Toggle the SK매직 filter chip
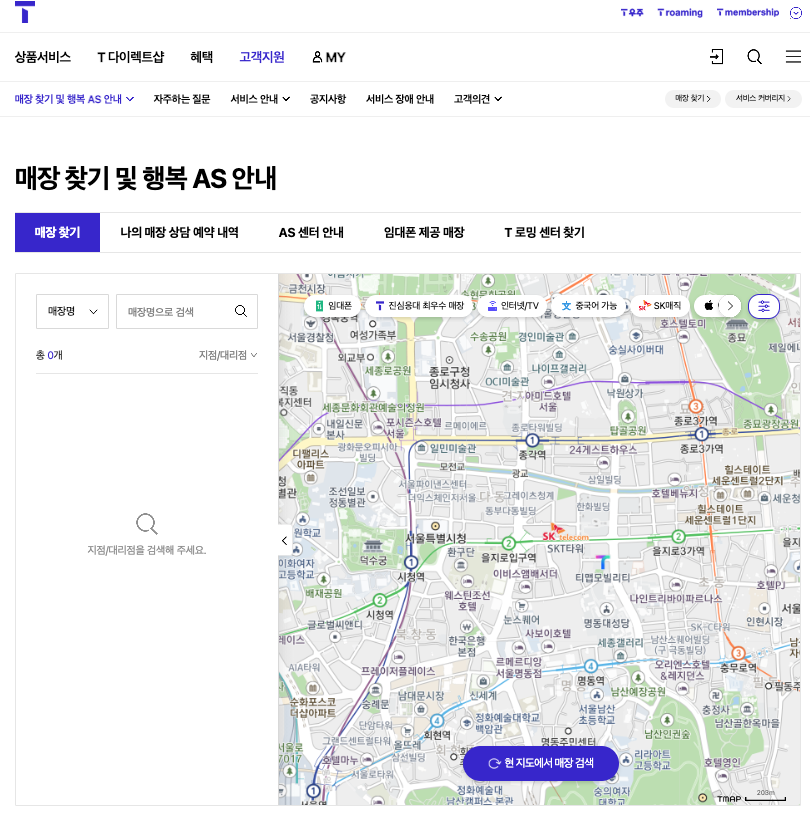 [660, 306]
